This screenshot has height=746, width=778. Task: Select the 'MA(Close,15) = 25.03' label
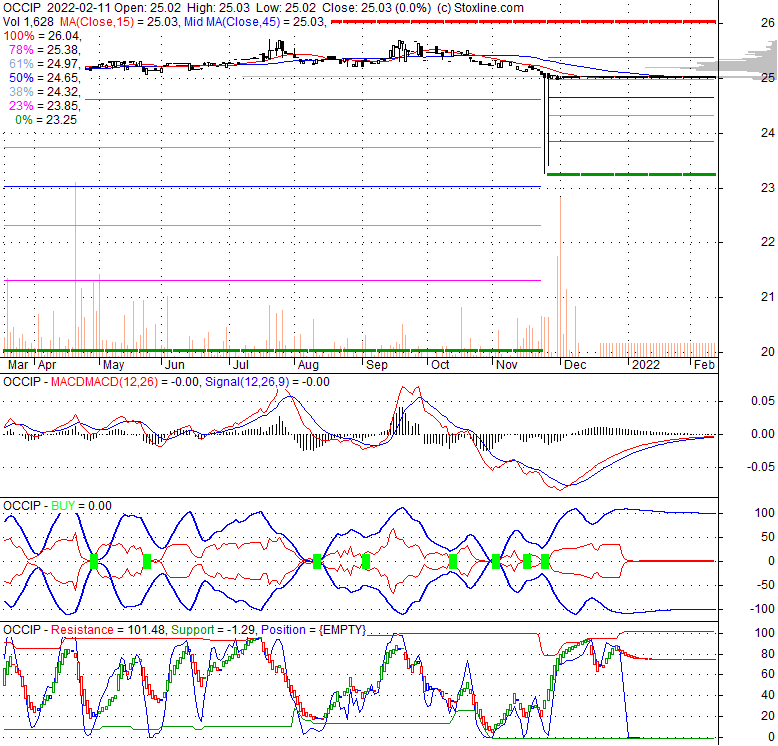(119, 22)
